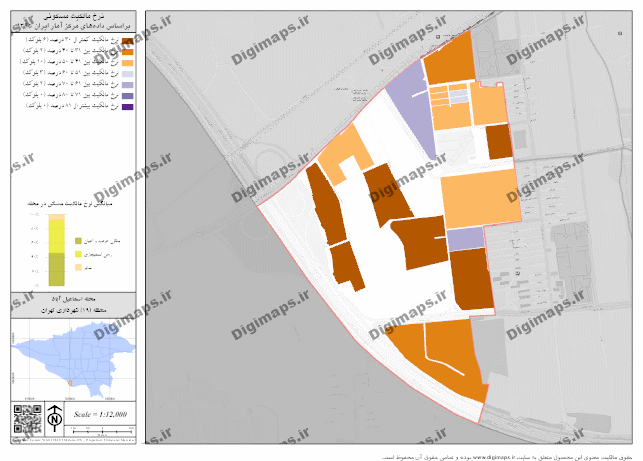The width and height of the screenshot is (643, 461).
Task: Click the large triangular lavender block on the map
Action: (415, 107)
